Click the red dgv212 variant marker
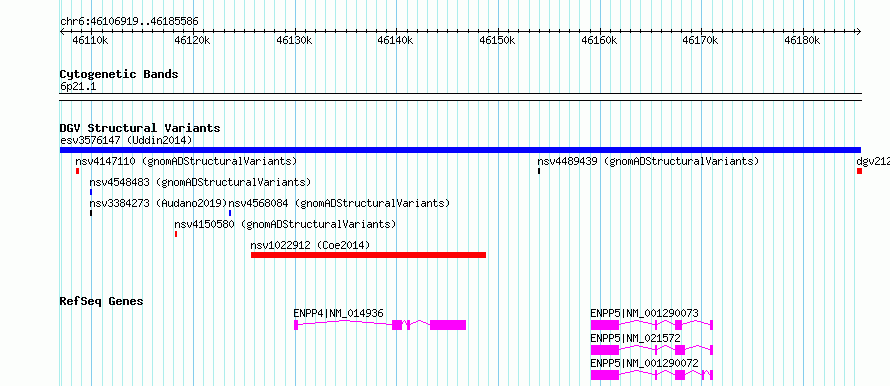 859,171
